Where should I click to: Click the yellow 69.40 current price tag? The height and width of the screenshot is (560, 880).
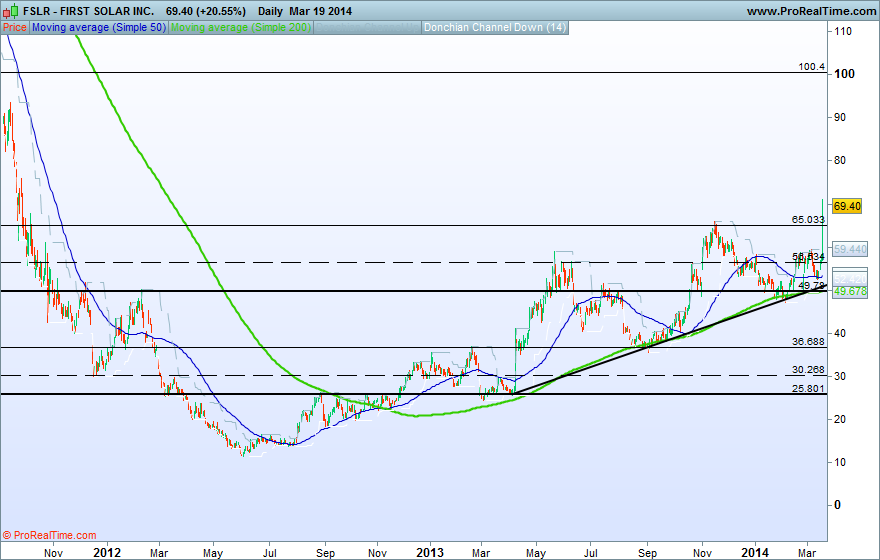click(847, 206)
